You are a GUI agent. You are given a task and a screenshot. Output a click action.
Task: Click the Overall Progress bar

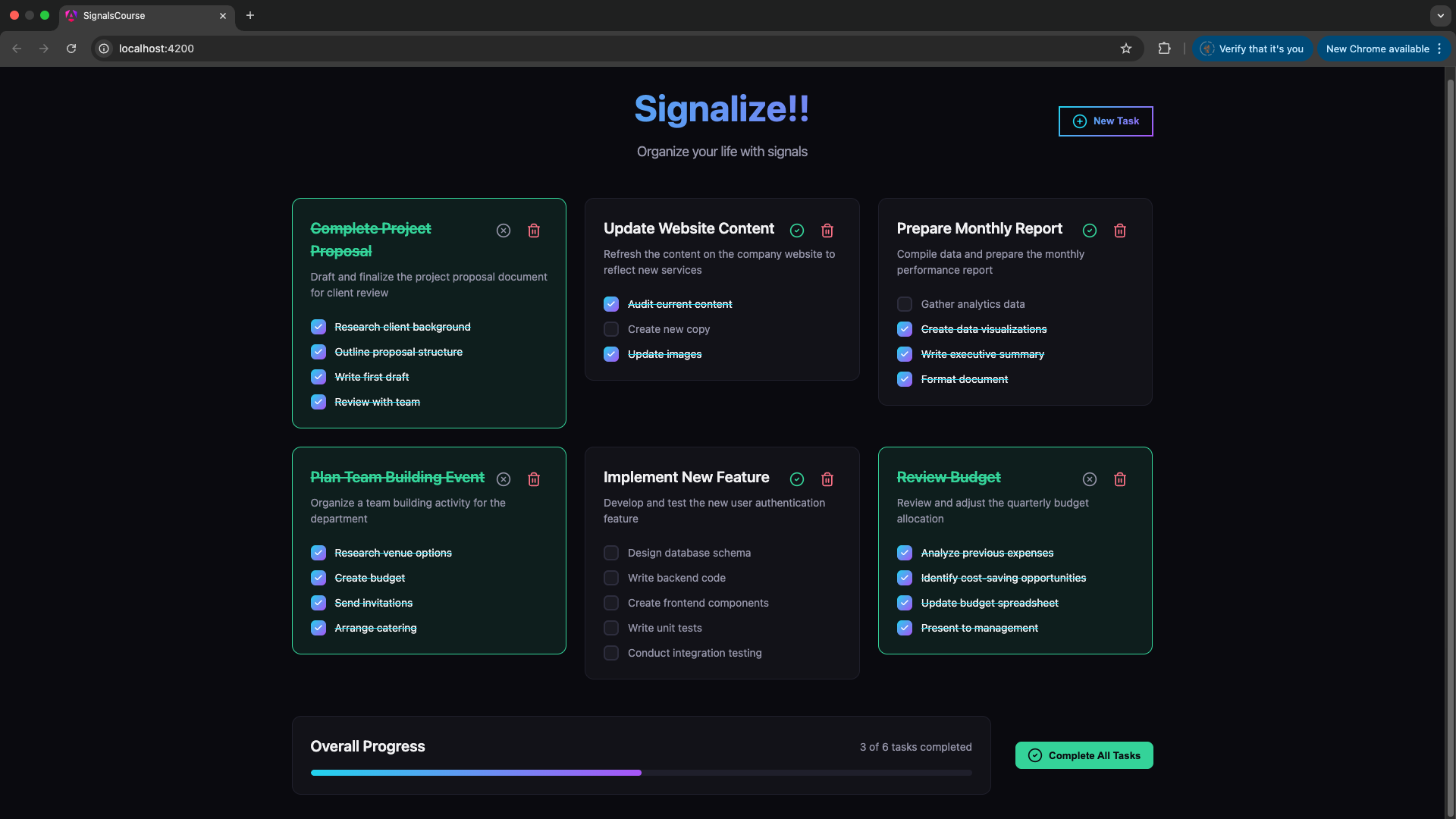pos(641,773)
